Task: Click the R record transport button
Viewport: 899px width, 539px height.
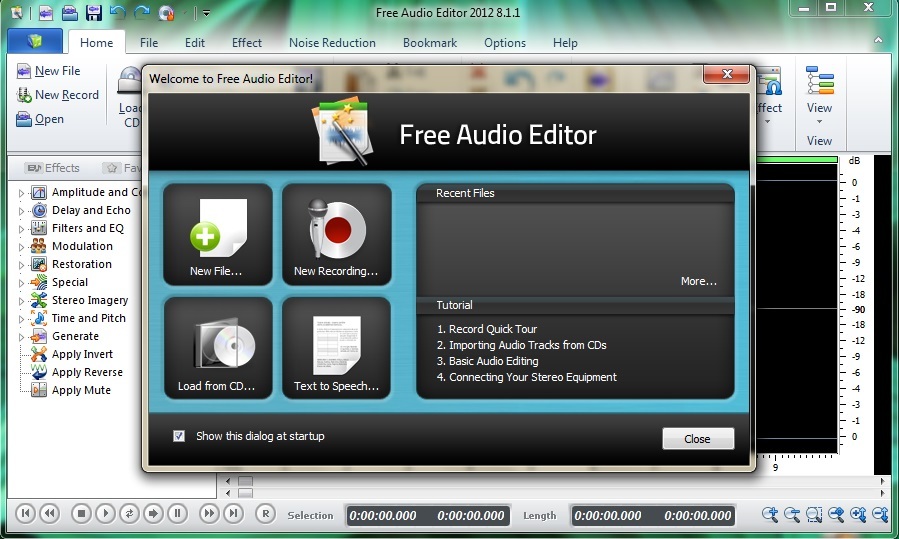Action: pos(265,513)
